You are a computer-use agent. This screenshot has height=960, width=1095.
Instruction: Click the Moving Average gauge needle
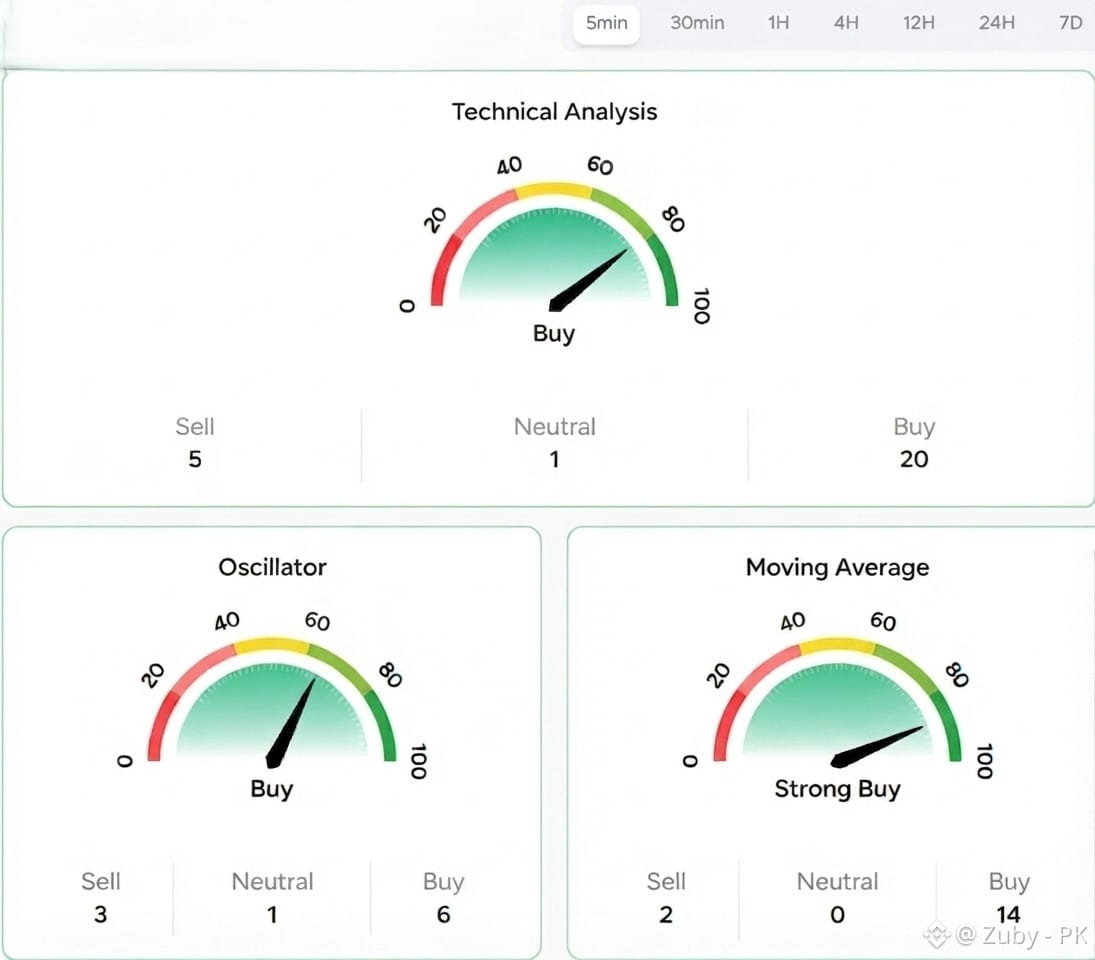click(876, 746)
